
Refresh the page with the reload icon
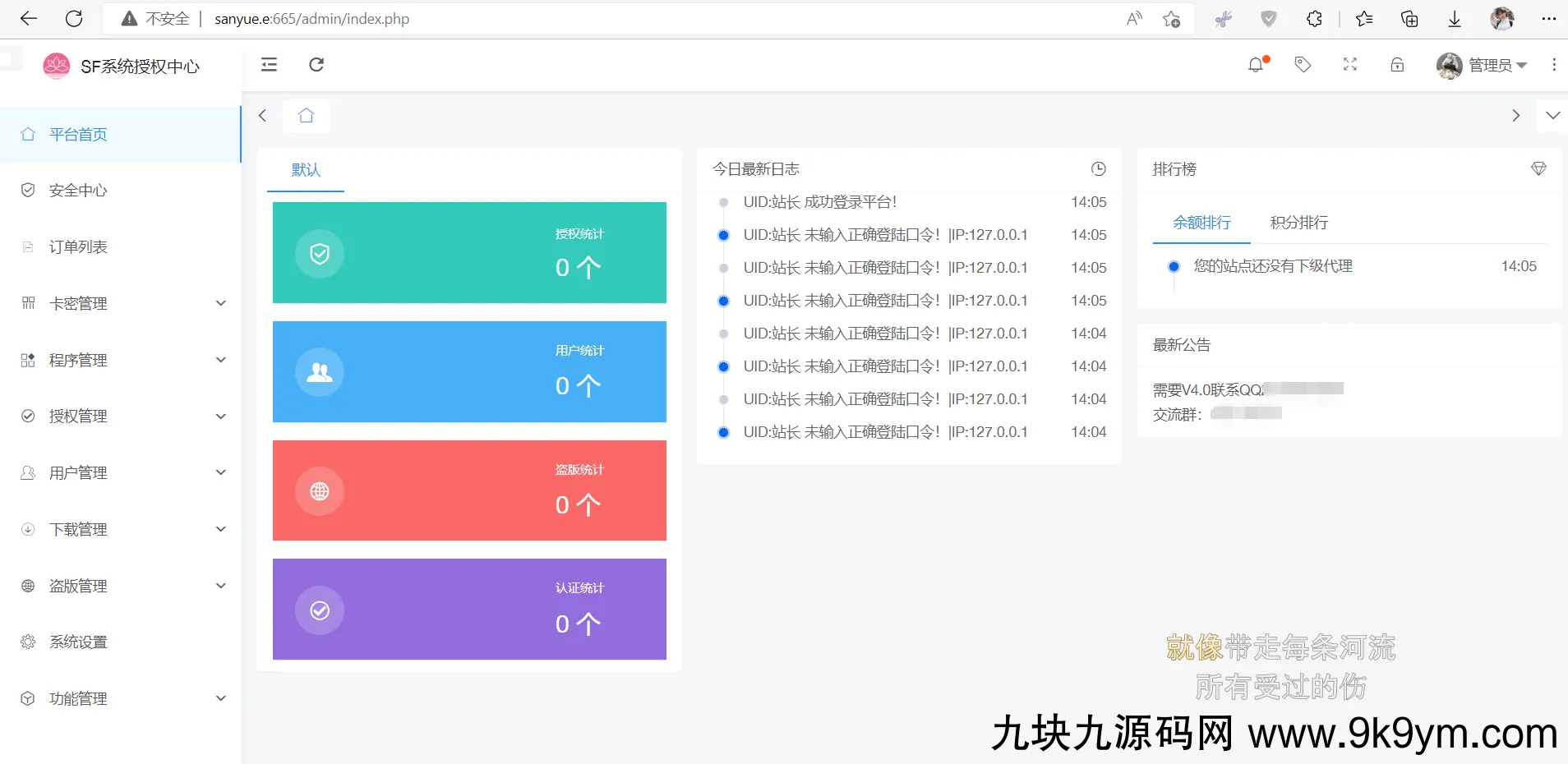pyautogui.click(x=316, y=65)
